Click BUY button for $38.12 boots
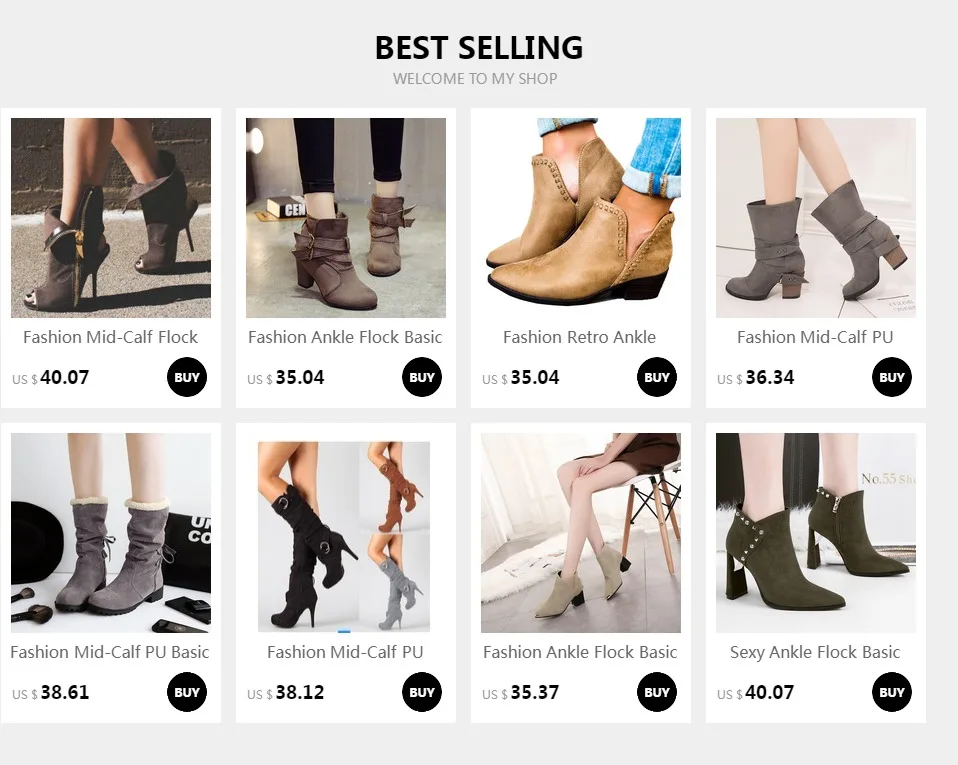The height and width of the screenshot is (765, 958). [422, 692]
